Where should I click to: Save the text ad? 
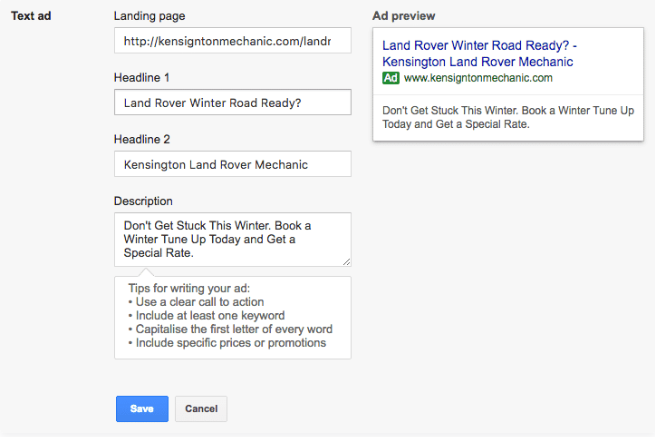[x=142, y=409]
